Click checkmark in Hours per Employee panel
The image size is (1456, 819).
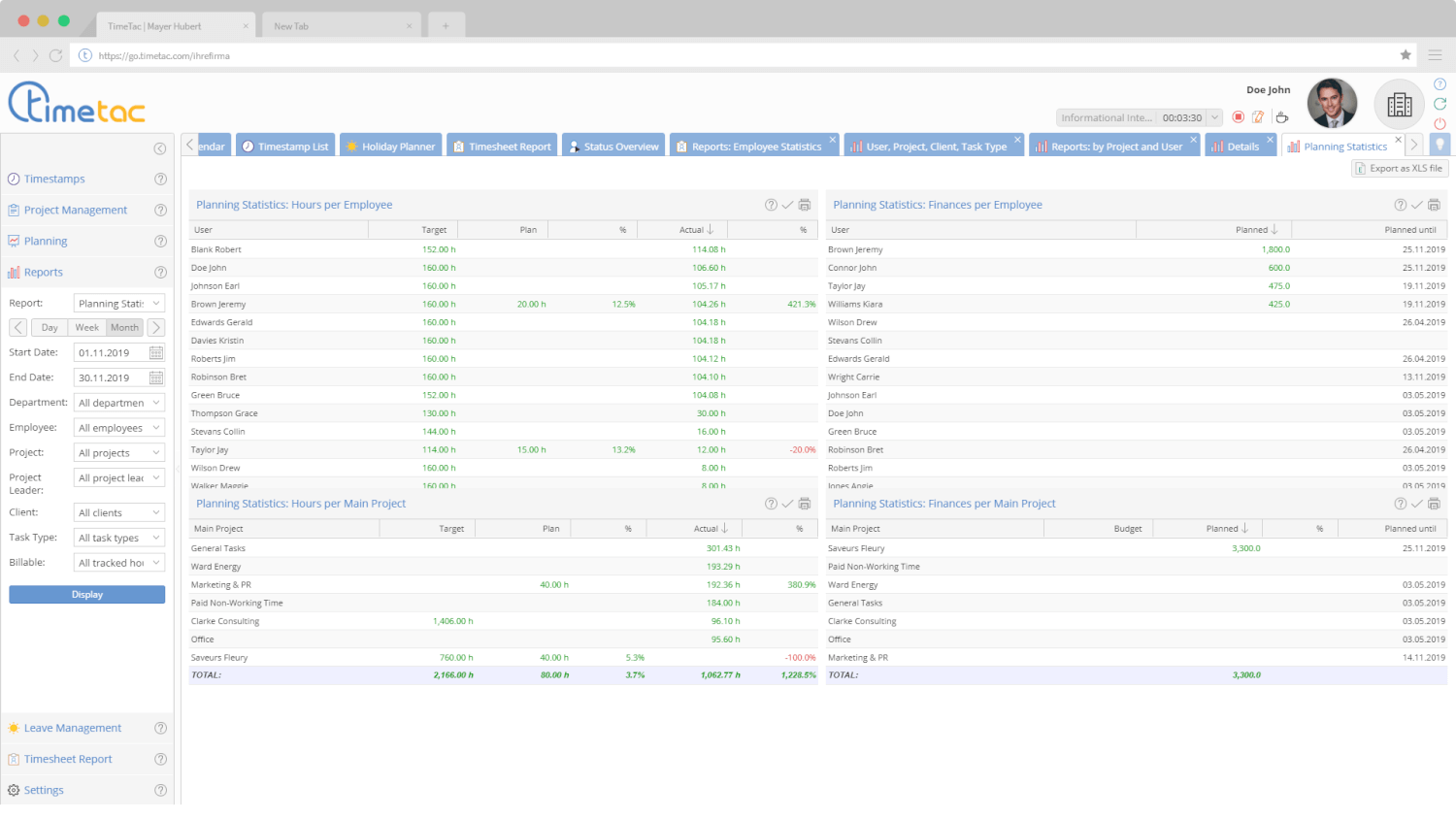coord(788,205)
